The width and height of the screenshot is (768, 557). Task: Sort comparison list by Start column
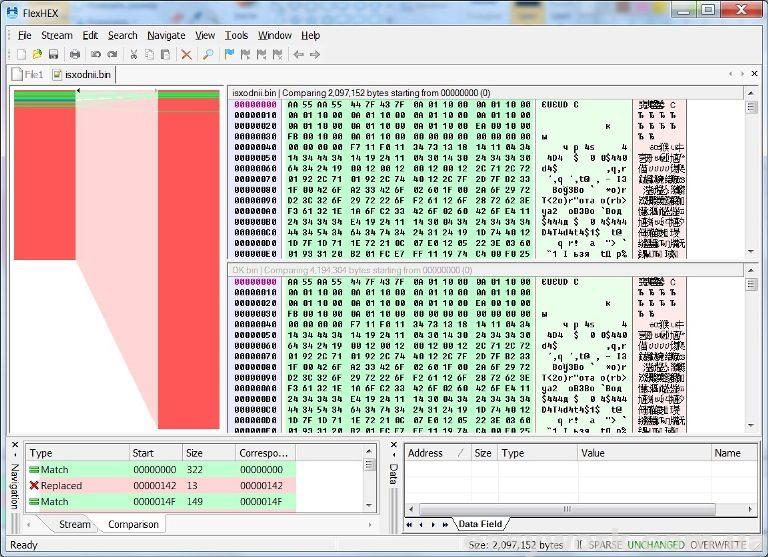click(155, 453)
